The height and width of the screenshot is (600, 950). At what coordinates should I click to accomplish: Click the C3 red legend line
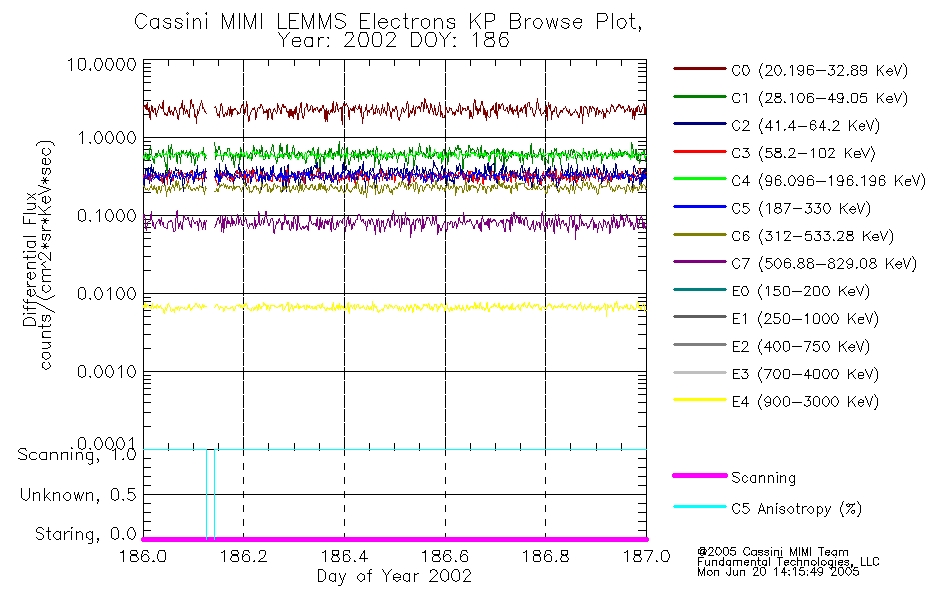pyautogui.click(x=699, y=152)
